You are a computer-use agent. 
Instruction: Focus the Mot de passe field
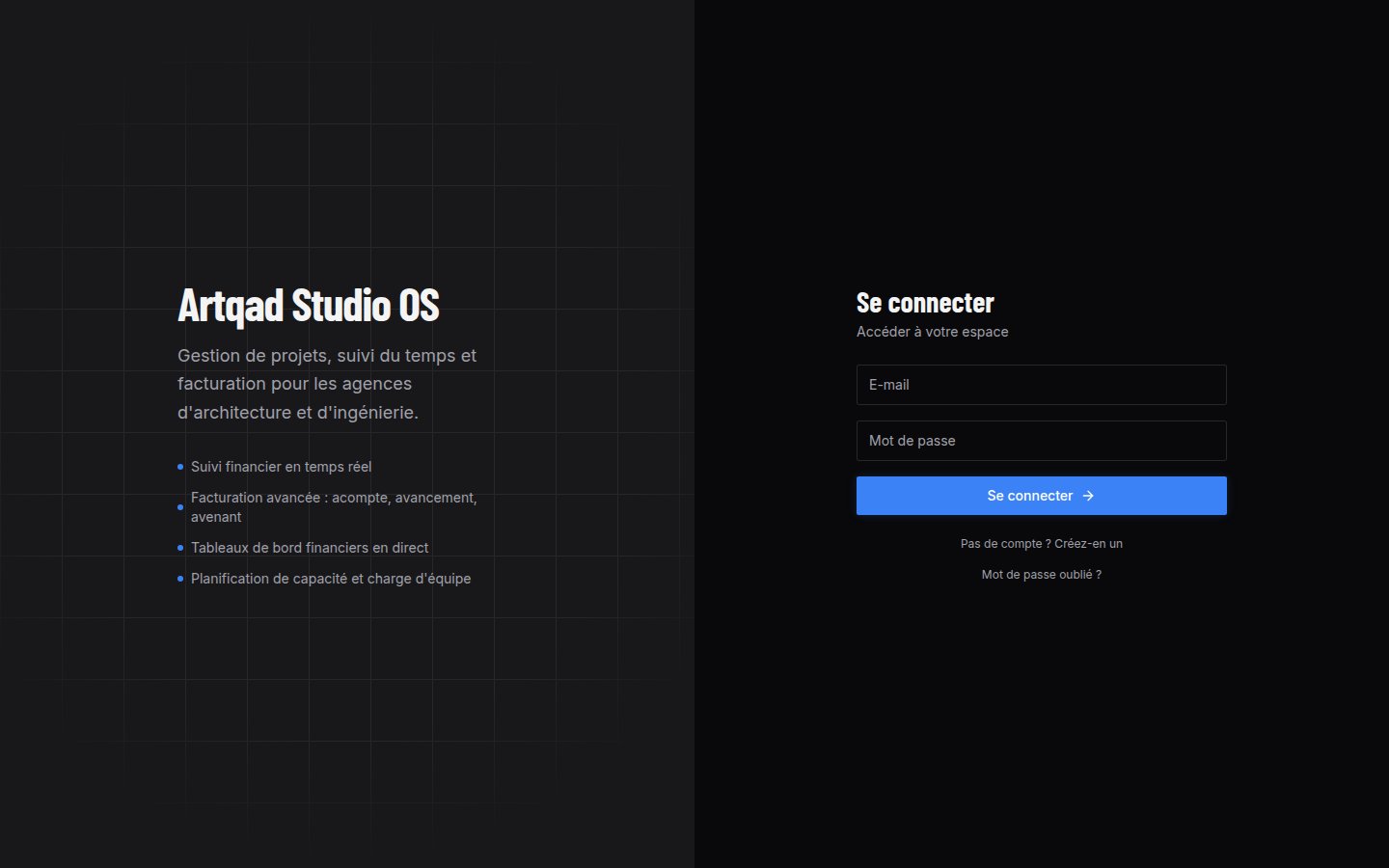click(1041, 441)
